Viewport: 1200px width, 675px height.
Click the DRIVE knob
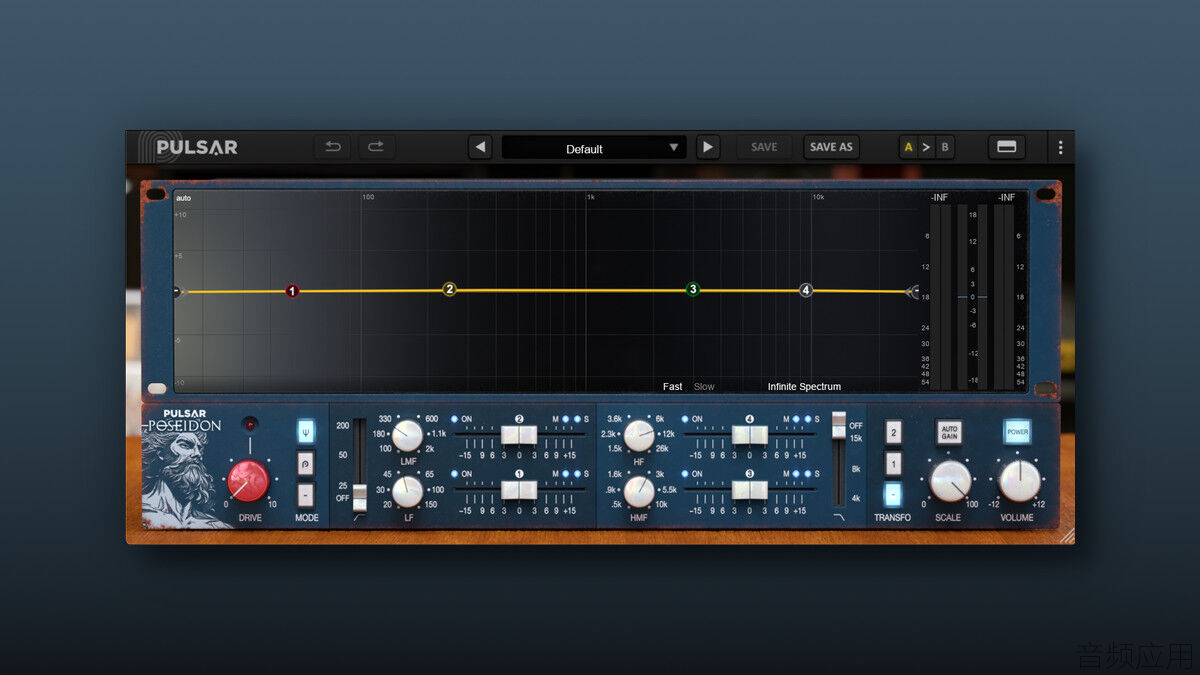(248, 481)
